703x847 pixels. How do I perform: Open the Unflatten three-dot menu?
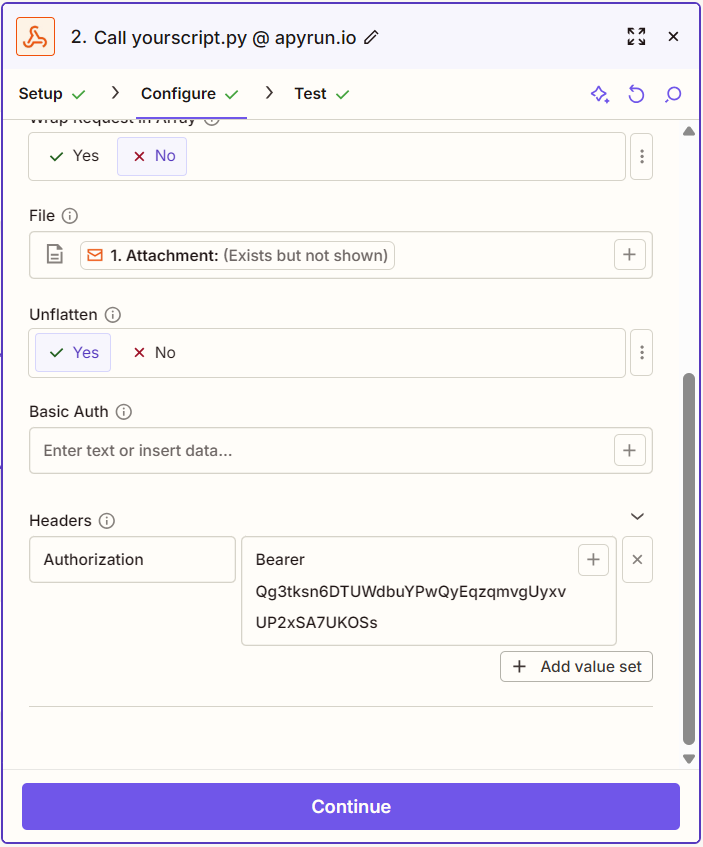(x=641, y=352)
